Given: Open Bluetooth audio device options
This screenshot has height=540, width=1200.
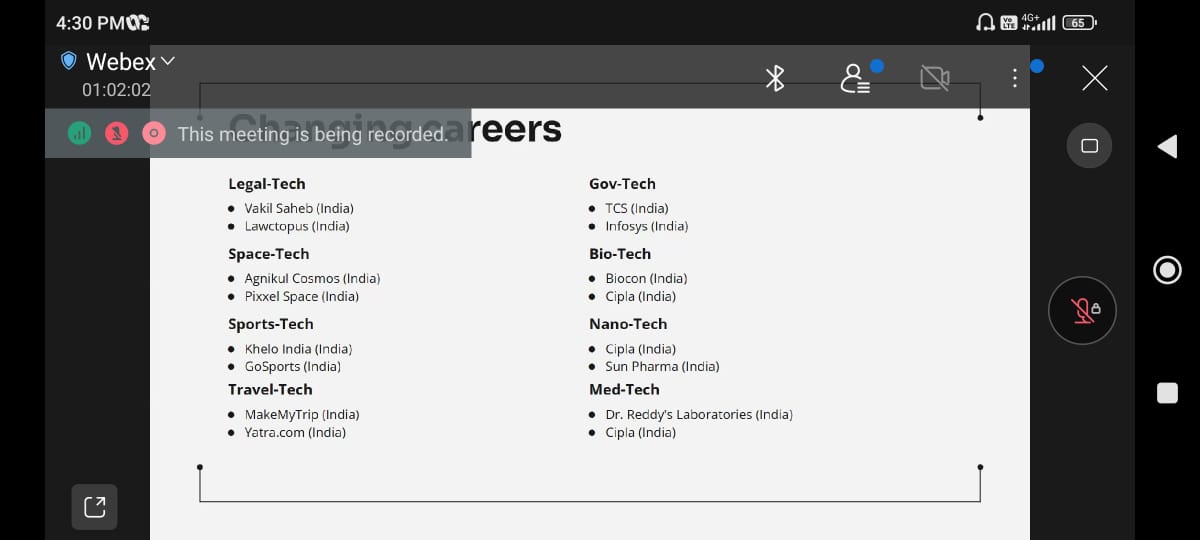Looking at the screenshot, I should click(775, 78).
